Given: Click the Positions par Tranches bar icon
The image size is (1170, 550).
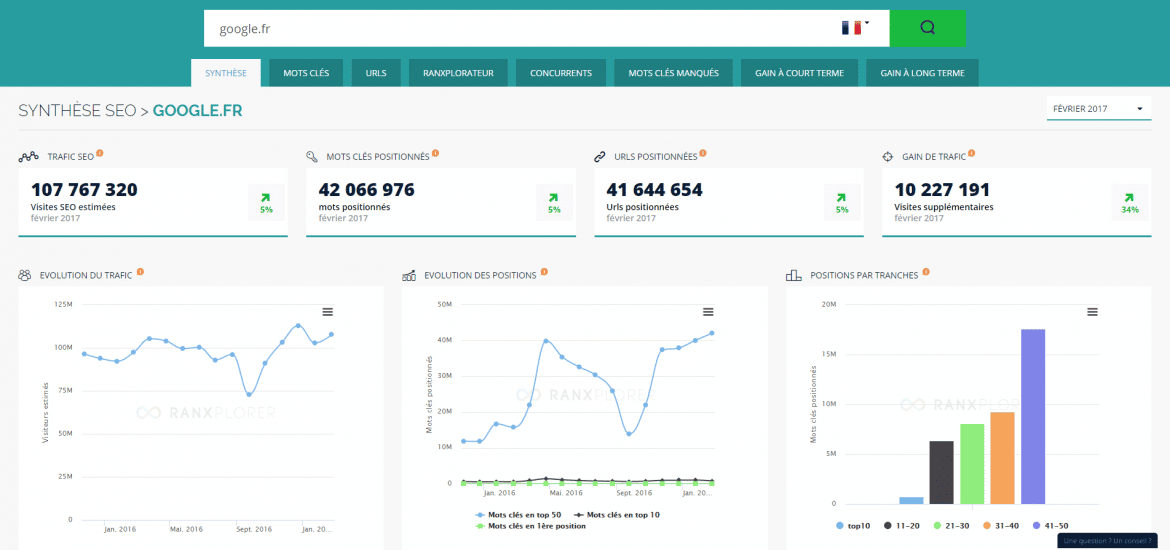Looking at the screenshot, I should pyautogui.click(x=794, y=275).
